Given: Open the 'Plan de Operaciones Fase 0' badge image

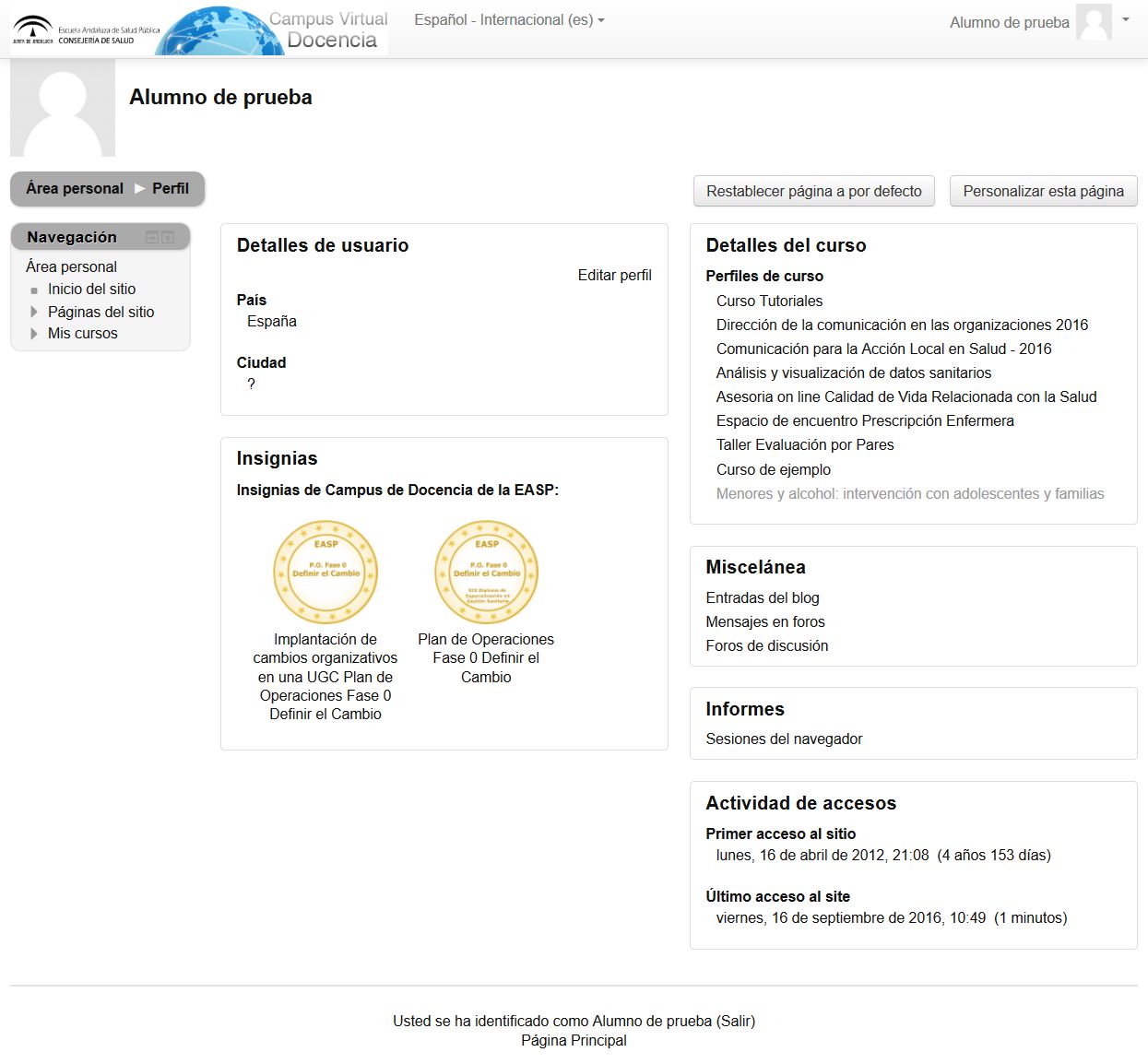Looking at the screenshot, I should click(x=486, y=573).
